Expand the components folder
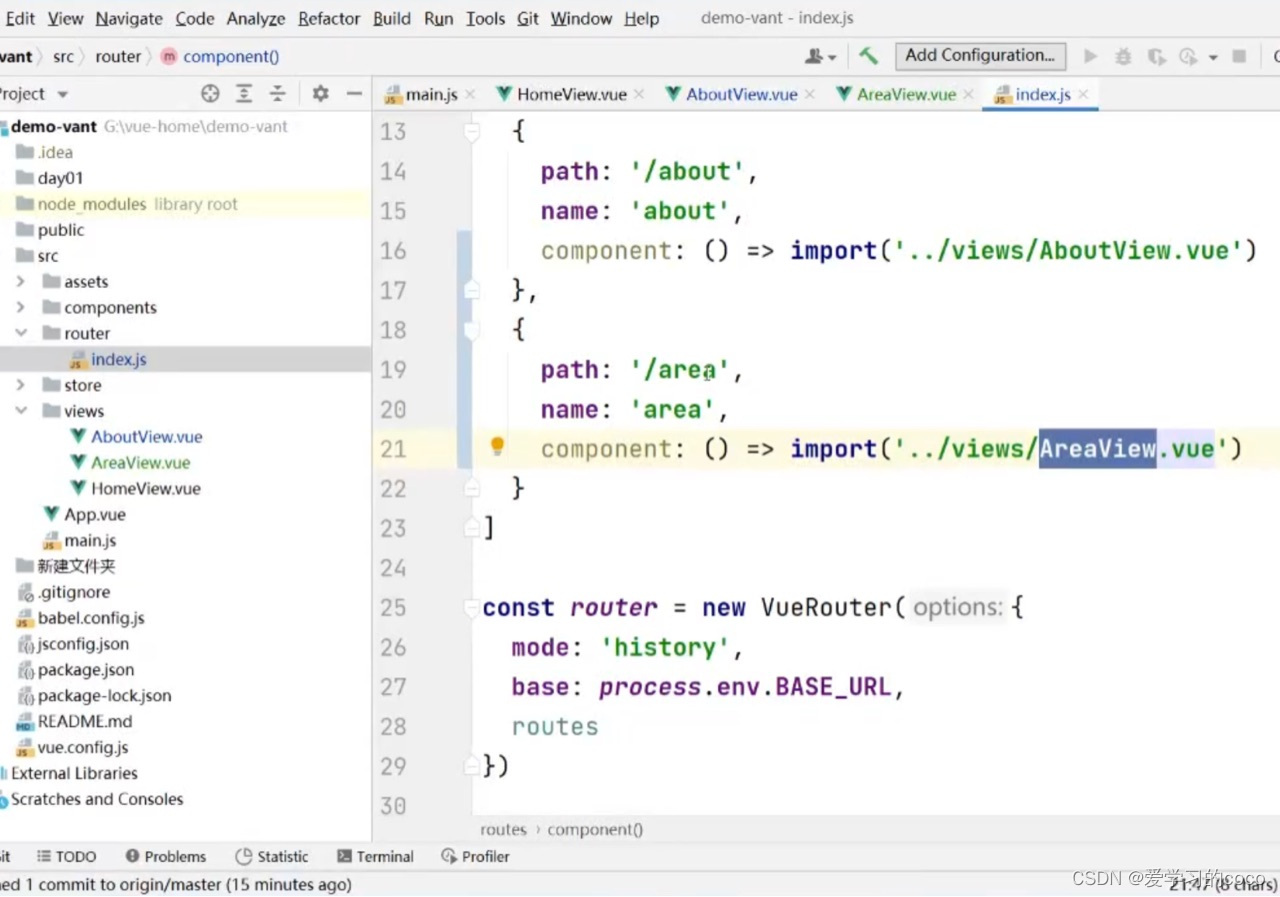This screenshot has width=1280, height=897. [21, 308]
